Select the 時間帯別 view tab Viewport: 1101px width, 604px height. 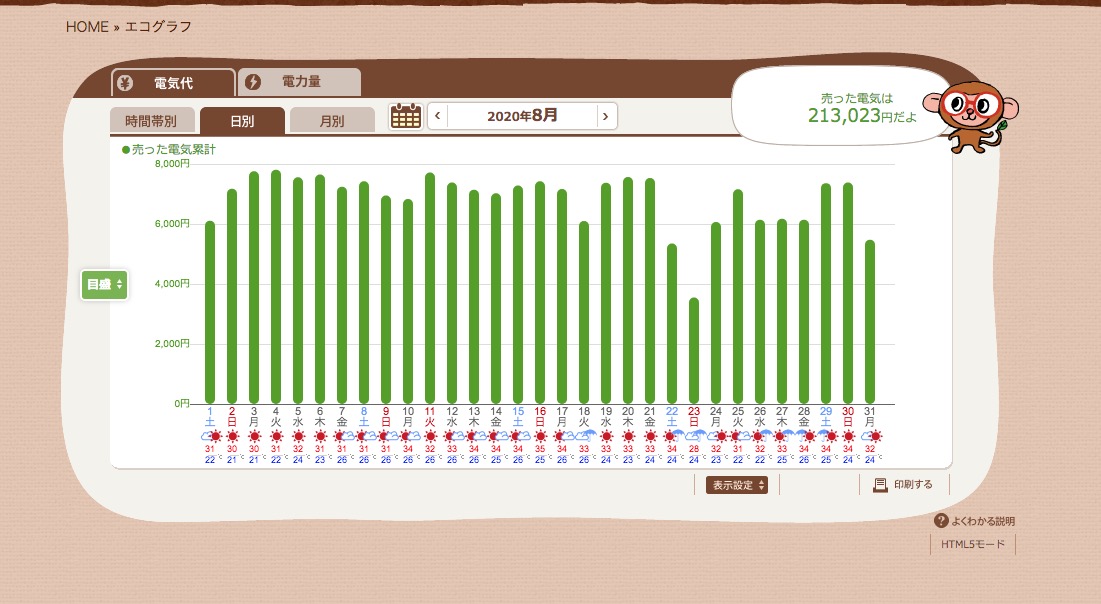click(151, 121)
